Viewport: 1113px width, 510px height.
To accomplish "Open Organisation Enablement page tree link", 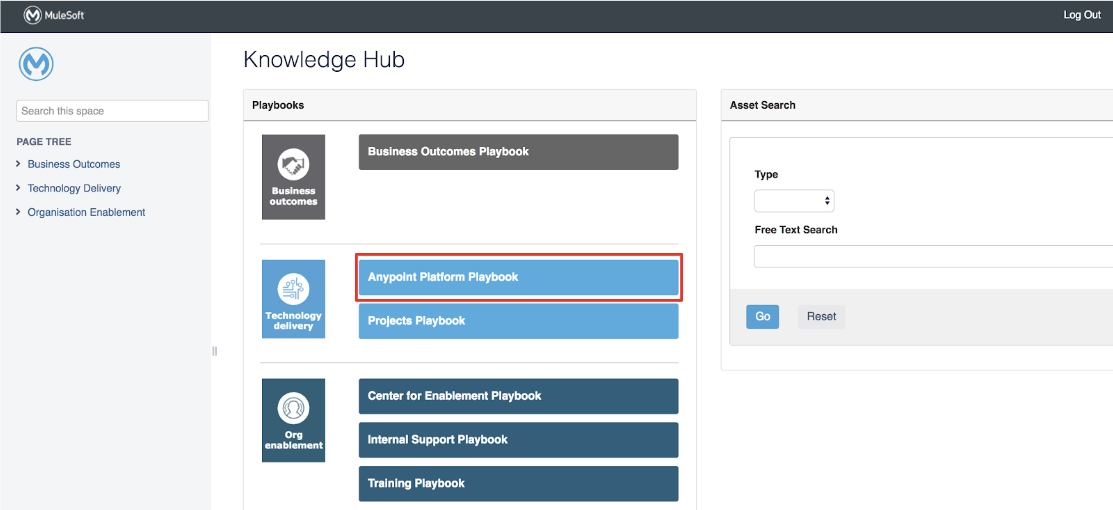I will click(86, 212).
